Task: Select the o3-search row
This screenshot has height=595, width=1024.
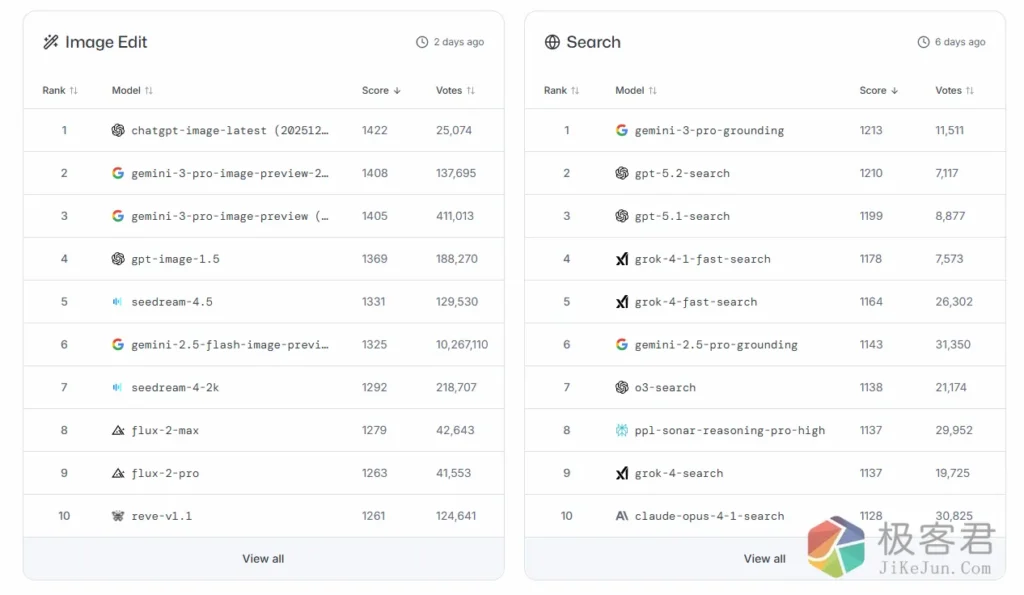Action: click(665, 388)
